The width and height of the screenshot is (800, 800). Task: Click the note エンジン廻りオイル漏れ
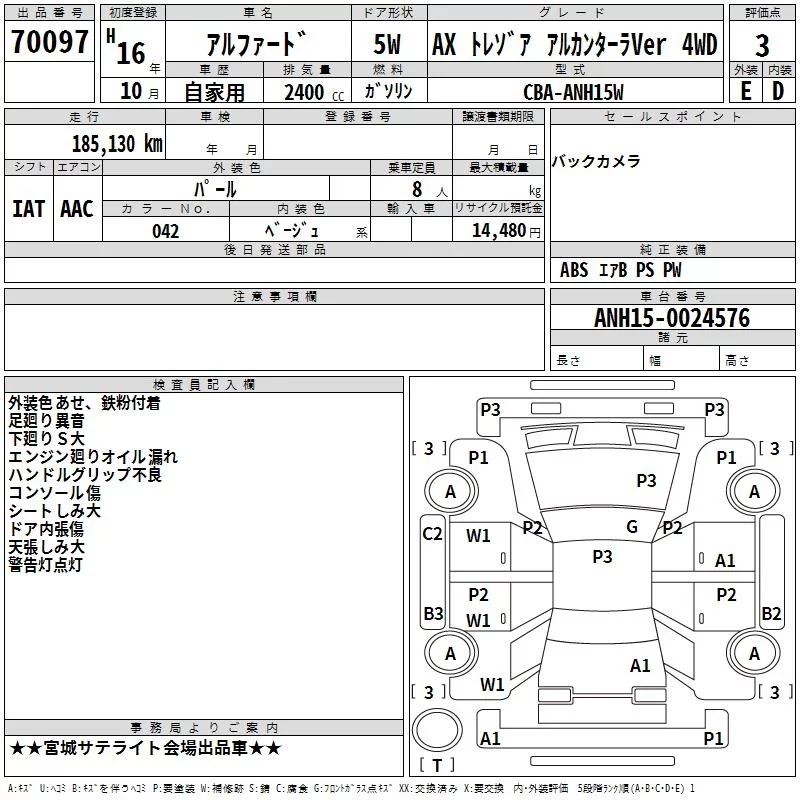(93, 457)
